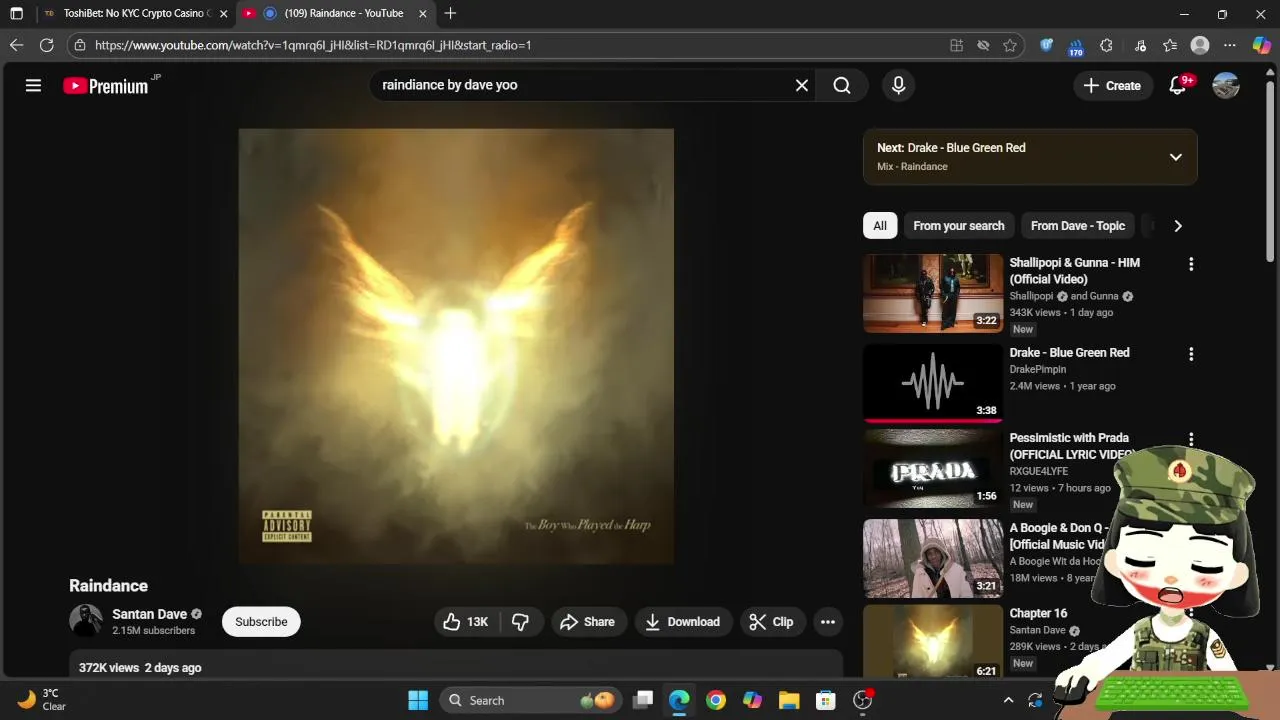
Task: Go to the YouTube Premium home logo
Action: click(x=106, y=86)
